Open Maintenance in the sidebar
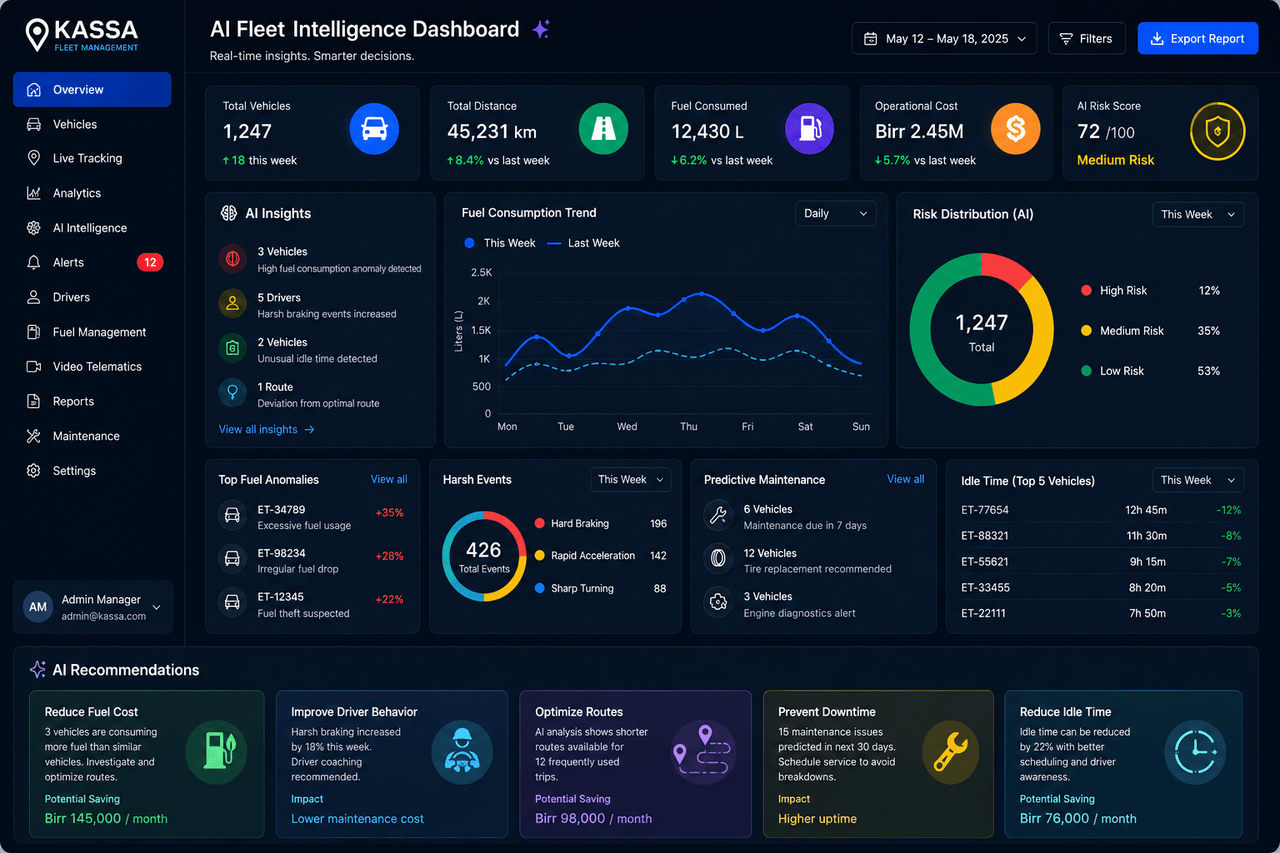Viewport: 1280px width, 853px height. click(92, 436)
